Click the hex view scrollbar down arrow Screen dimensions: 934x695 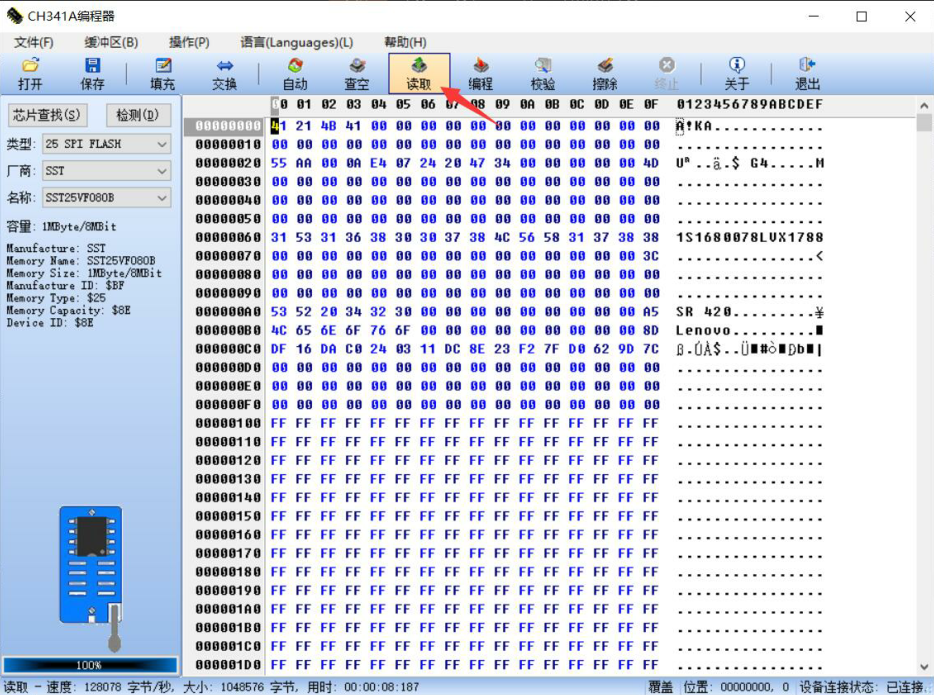[x=924, y=667]
